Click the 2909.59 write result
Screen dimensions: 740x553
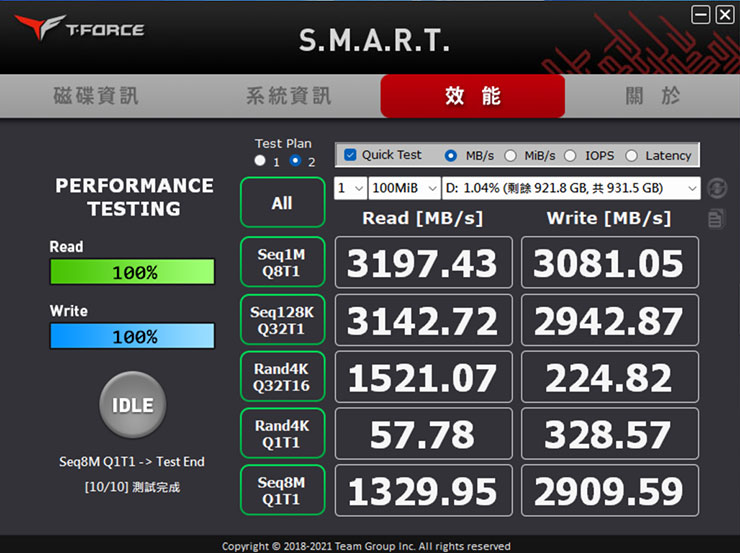(610, 491)
